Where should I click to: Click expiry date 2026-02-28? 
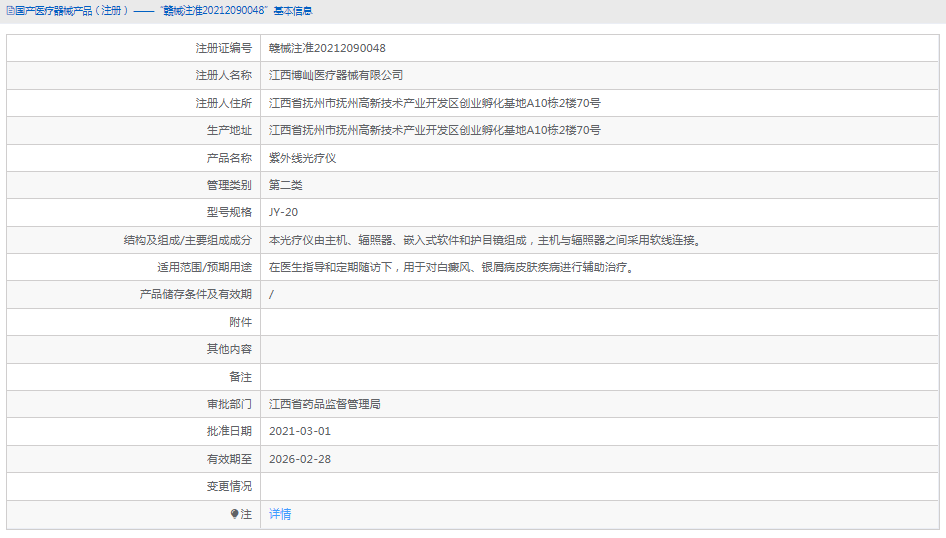coord(300,459)
